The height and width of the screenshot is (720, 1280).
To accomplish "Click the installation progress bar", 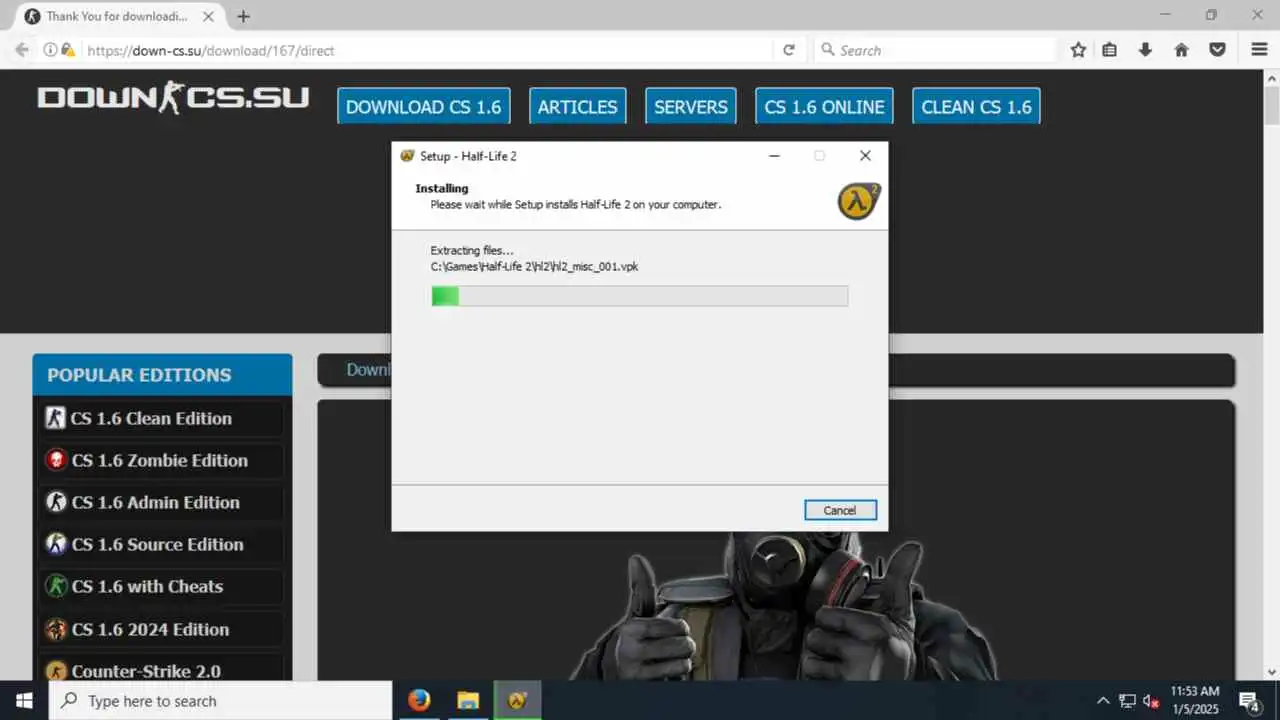I will 640,296.
